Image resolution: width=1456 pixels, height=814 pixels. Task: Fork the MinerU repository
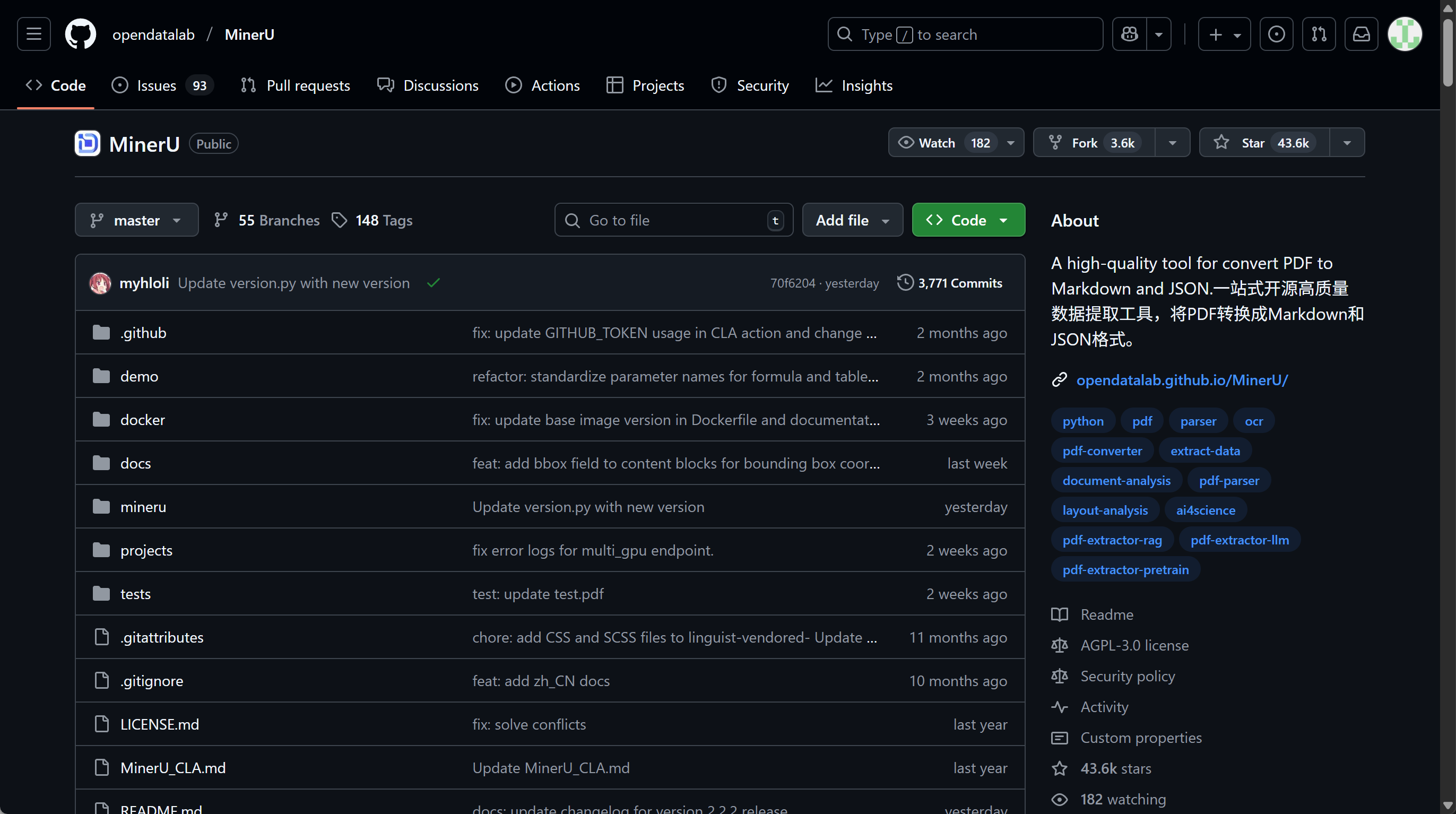(x=1094, y=143)
